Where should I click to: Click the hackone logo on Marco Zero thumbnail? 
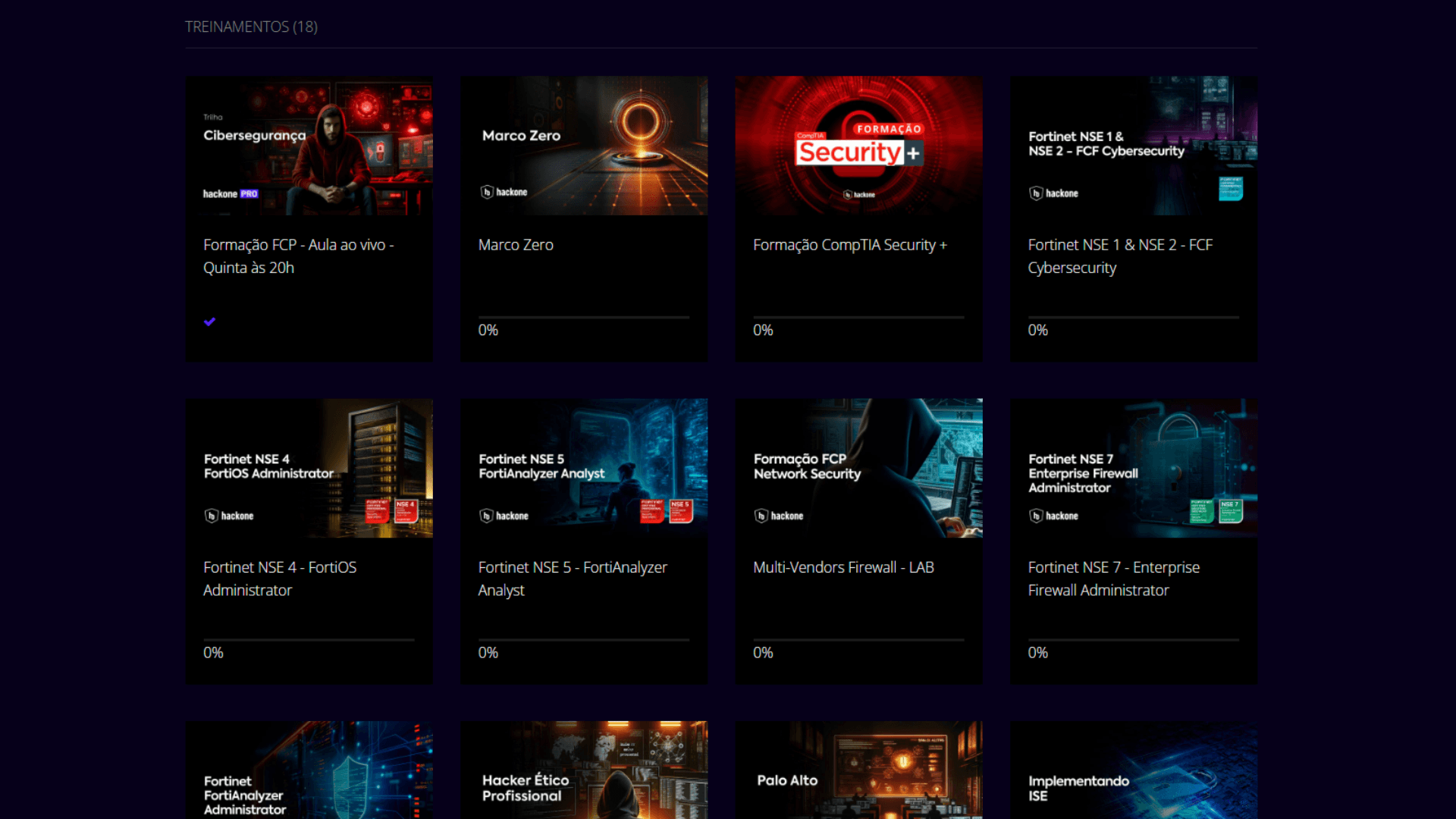504,193
